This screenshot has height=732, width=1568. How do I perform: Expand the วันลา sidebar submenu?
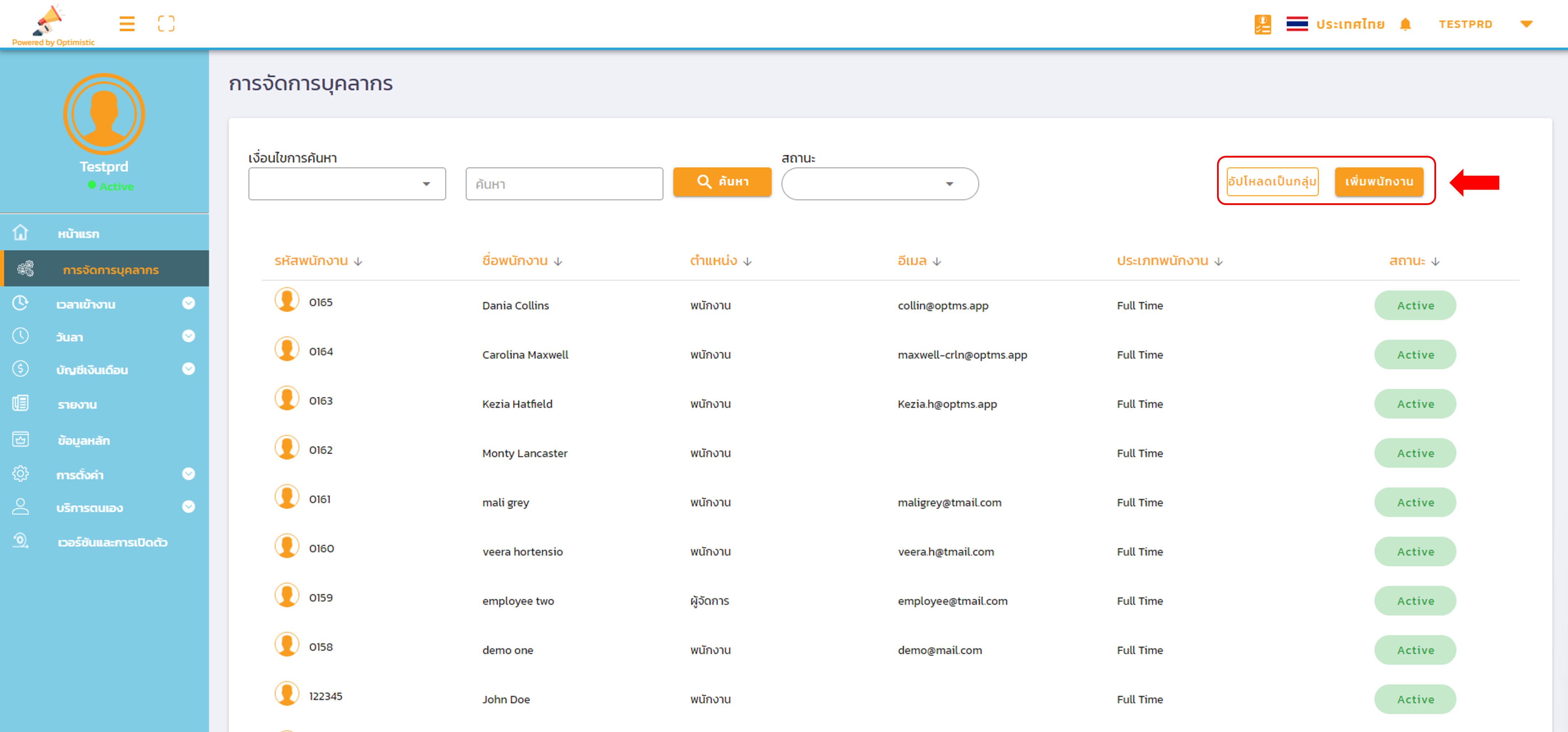point(189,336)
